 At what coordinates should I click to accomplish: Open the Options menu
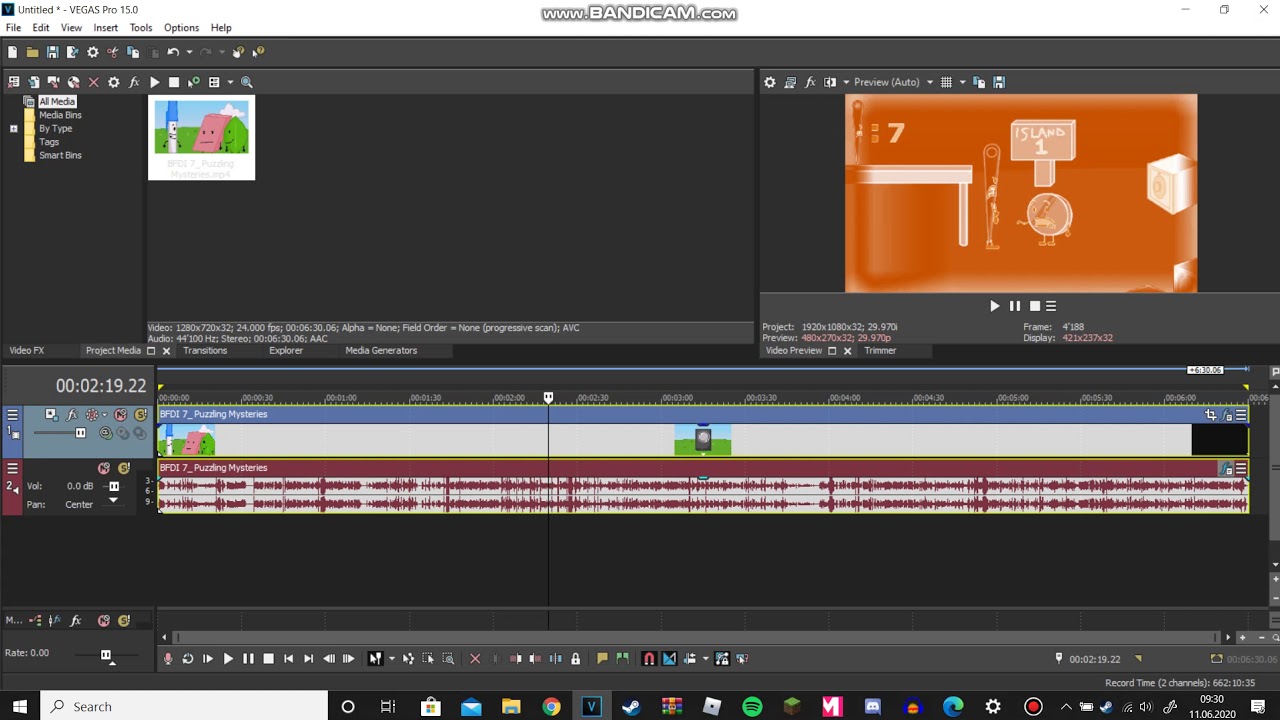click(x=181, y=28)
